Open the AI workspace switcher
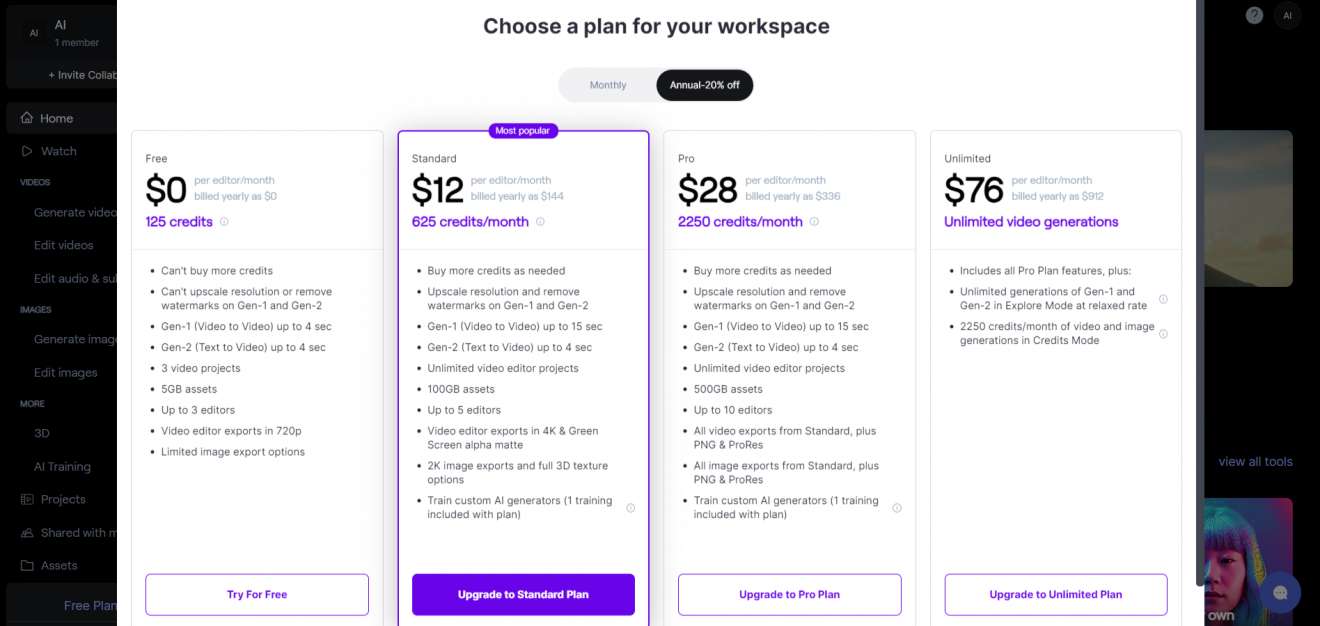1320x626 pixels. tap(60, 32)
